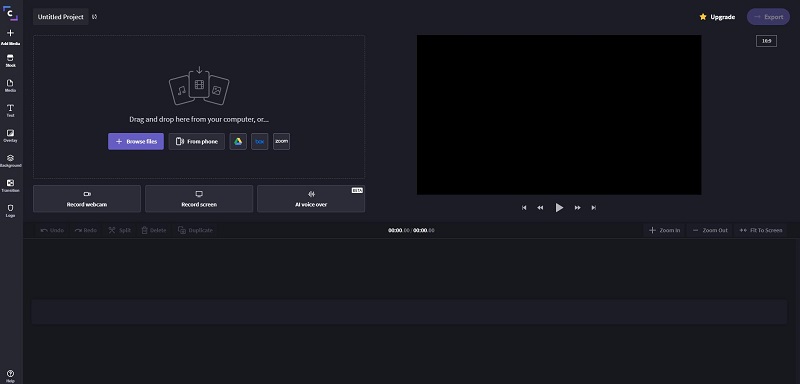This screenshot has width=800, height=384.
Task: Rename the Untitled Project title
Action: pos(61,17)
